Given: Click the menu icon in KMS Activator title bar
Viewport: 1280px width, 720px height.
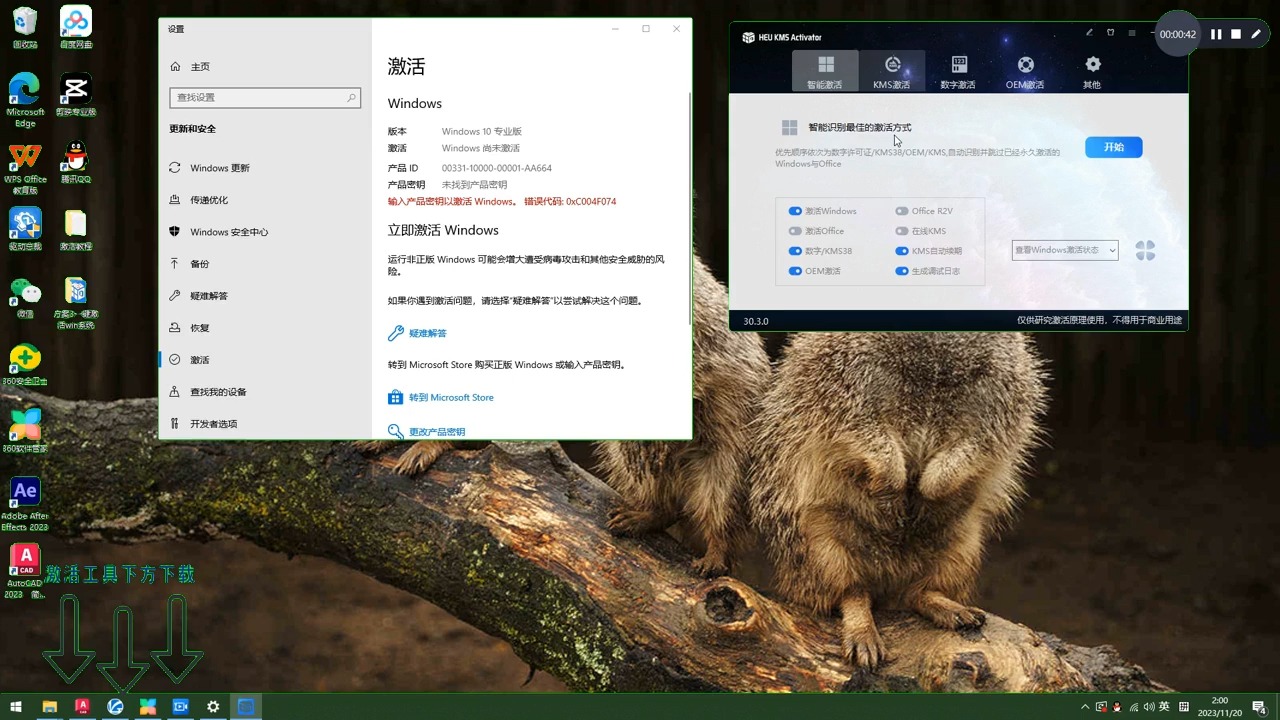Looking at the screenshot, I should coord(1132,33).
